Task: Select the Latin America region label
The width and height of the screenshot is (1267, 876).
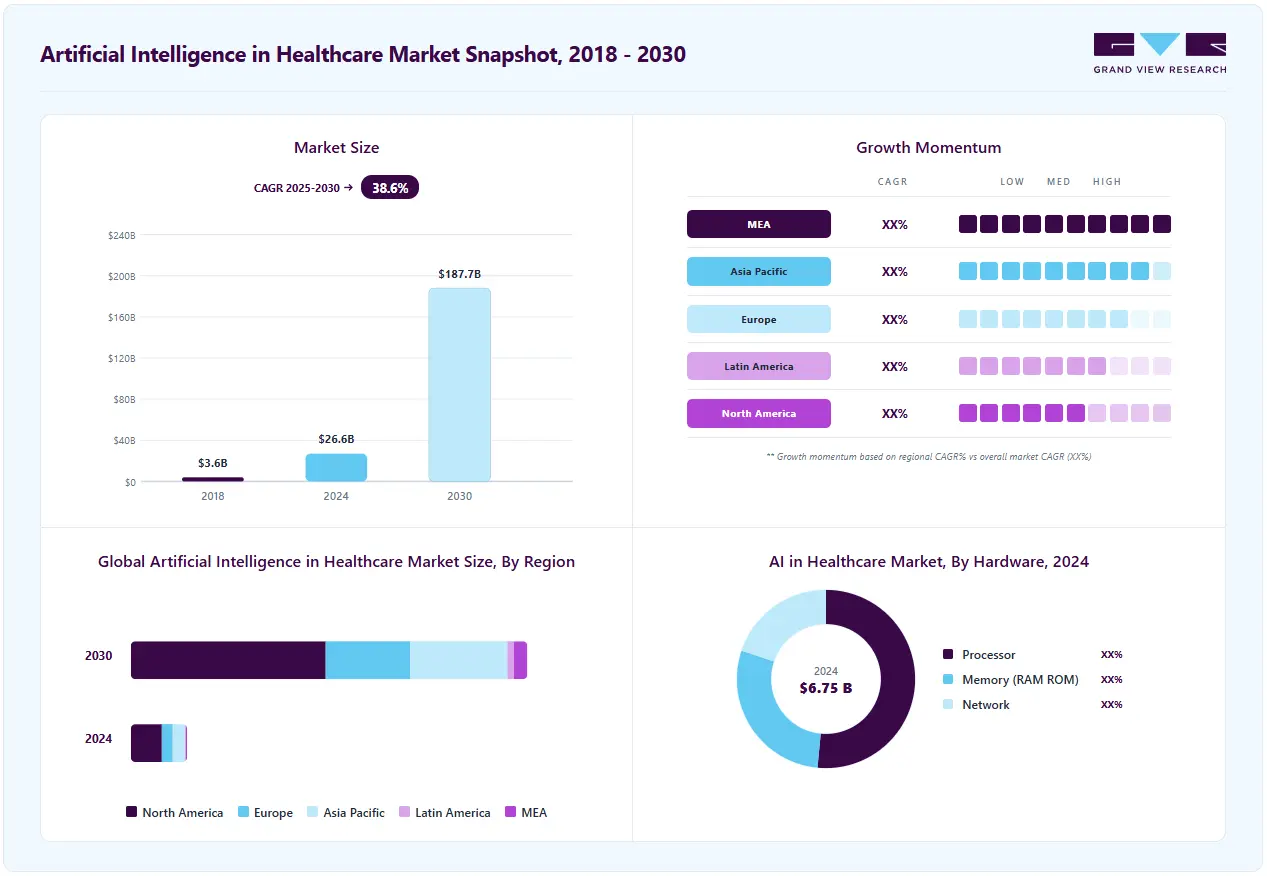Action: 759,366
